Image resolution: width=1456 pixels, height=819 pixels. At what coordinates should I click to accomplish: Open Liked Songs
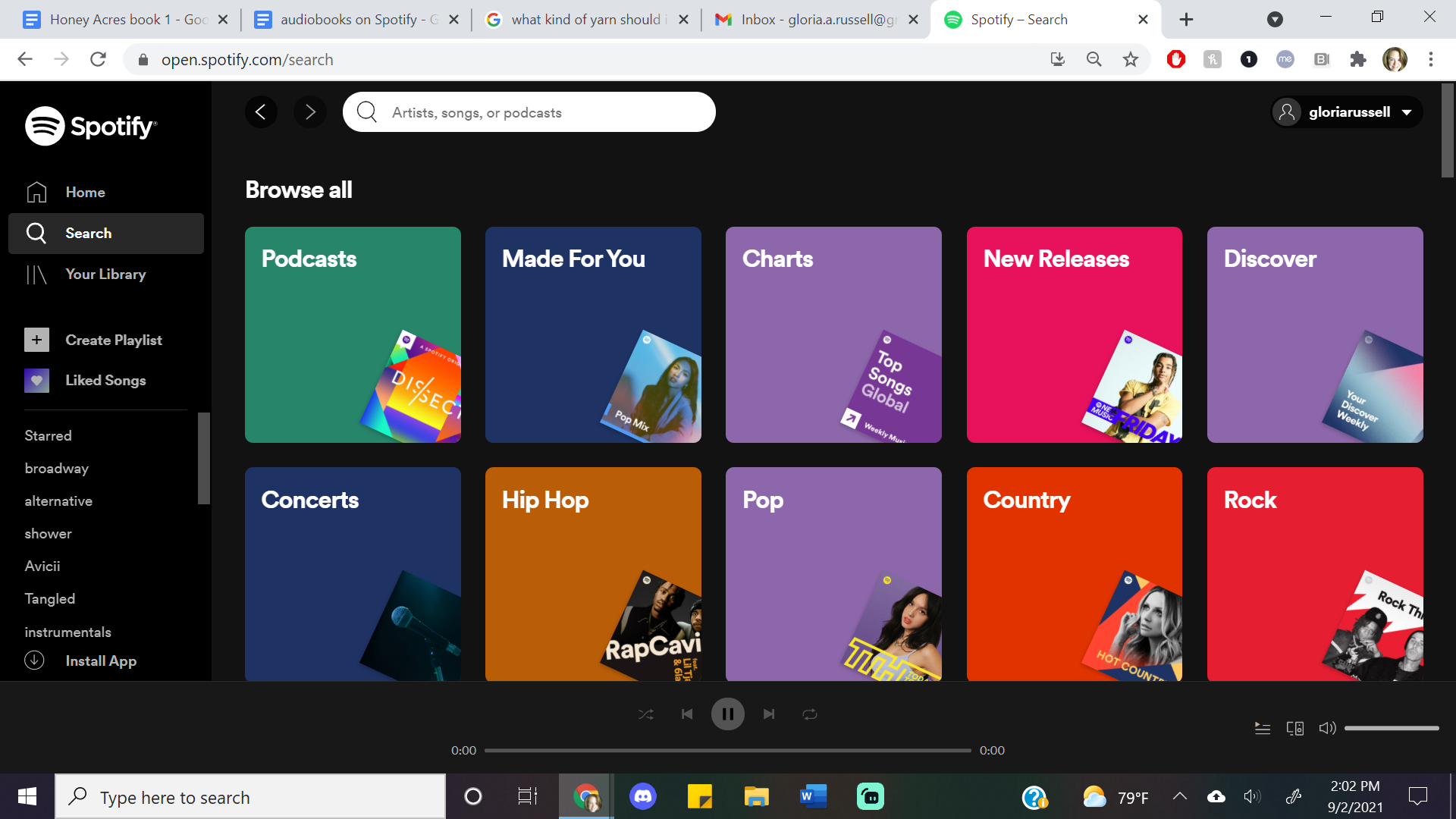coord(105,381)
